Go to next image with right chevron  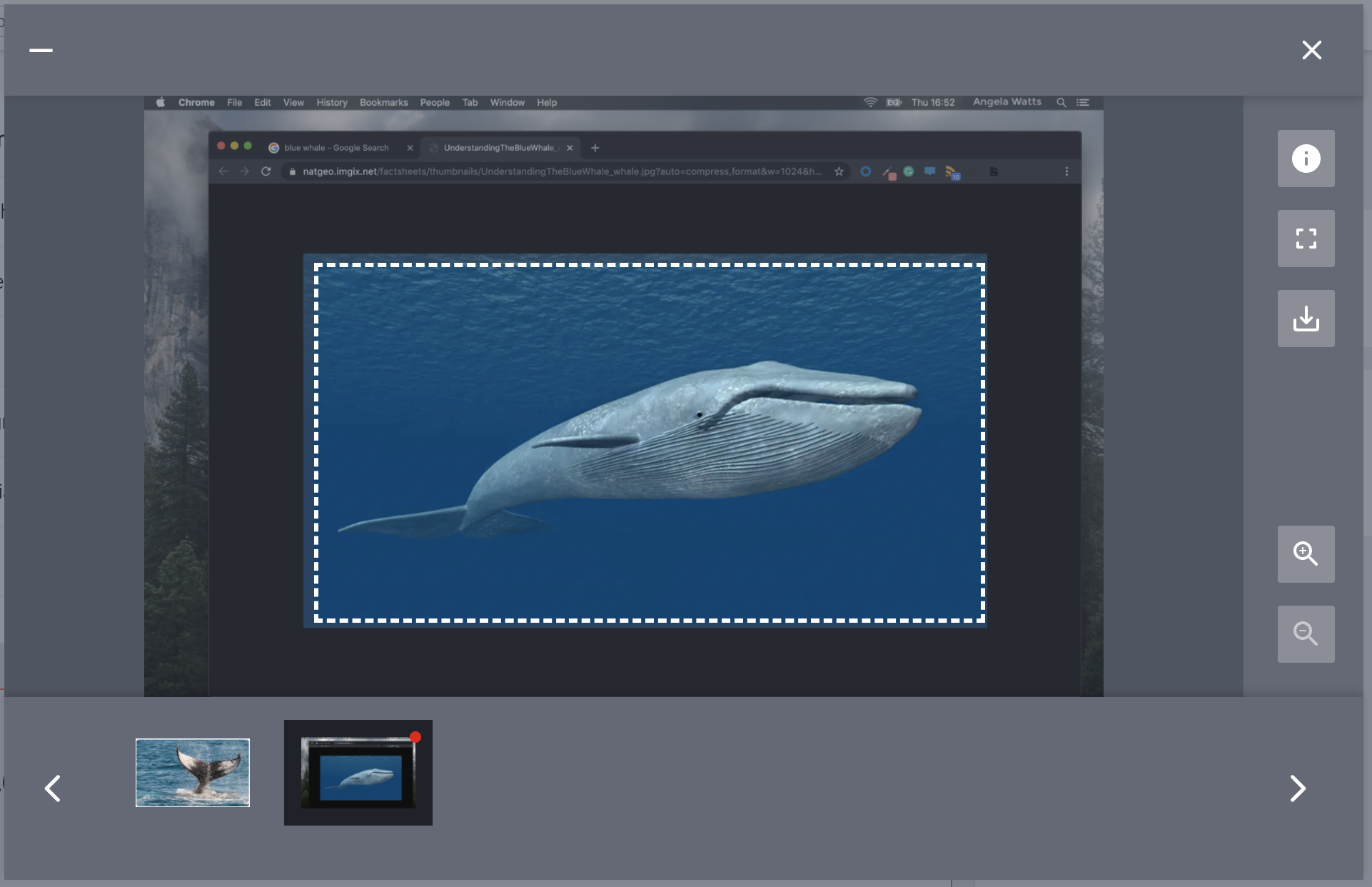pos(1298,788)
